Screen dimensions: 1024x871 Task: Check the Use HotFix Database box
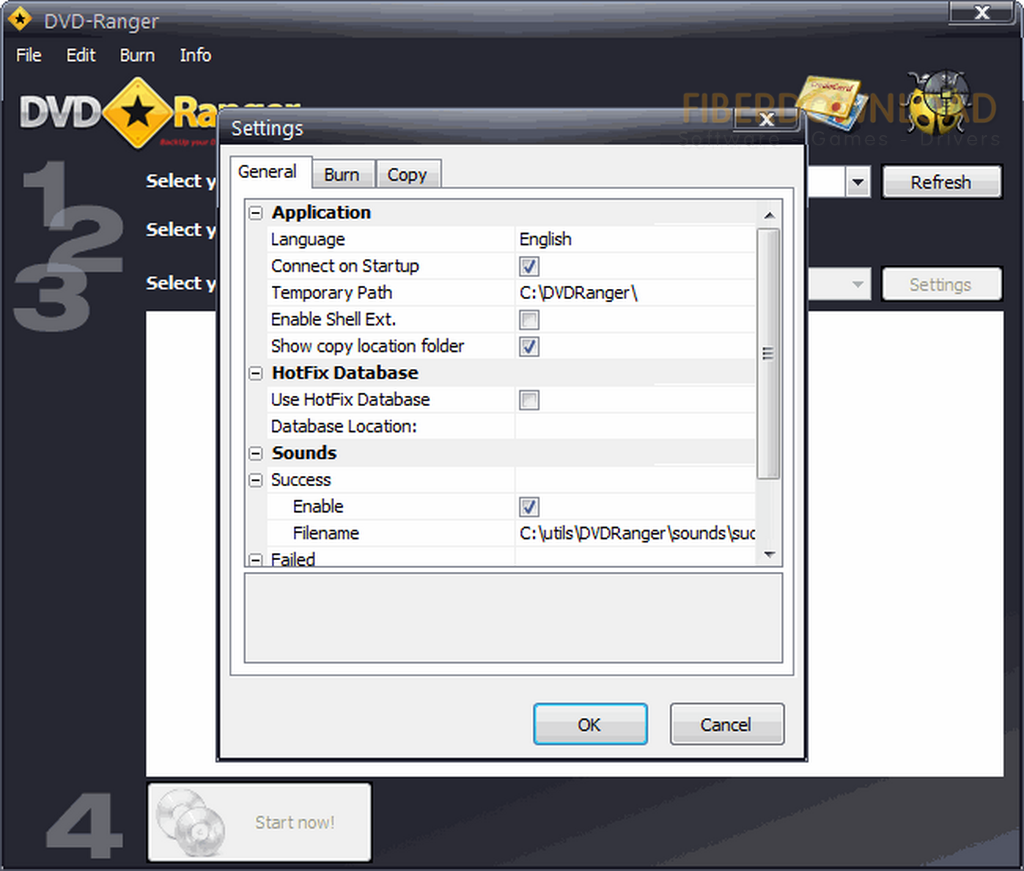click(x=529, y=400)
